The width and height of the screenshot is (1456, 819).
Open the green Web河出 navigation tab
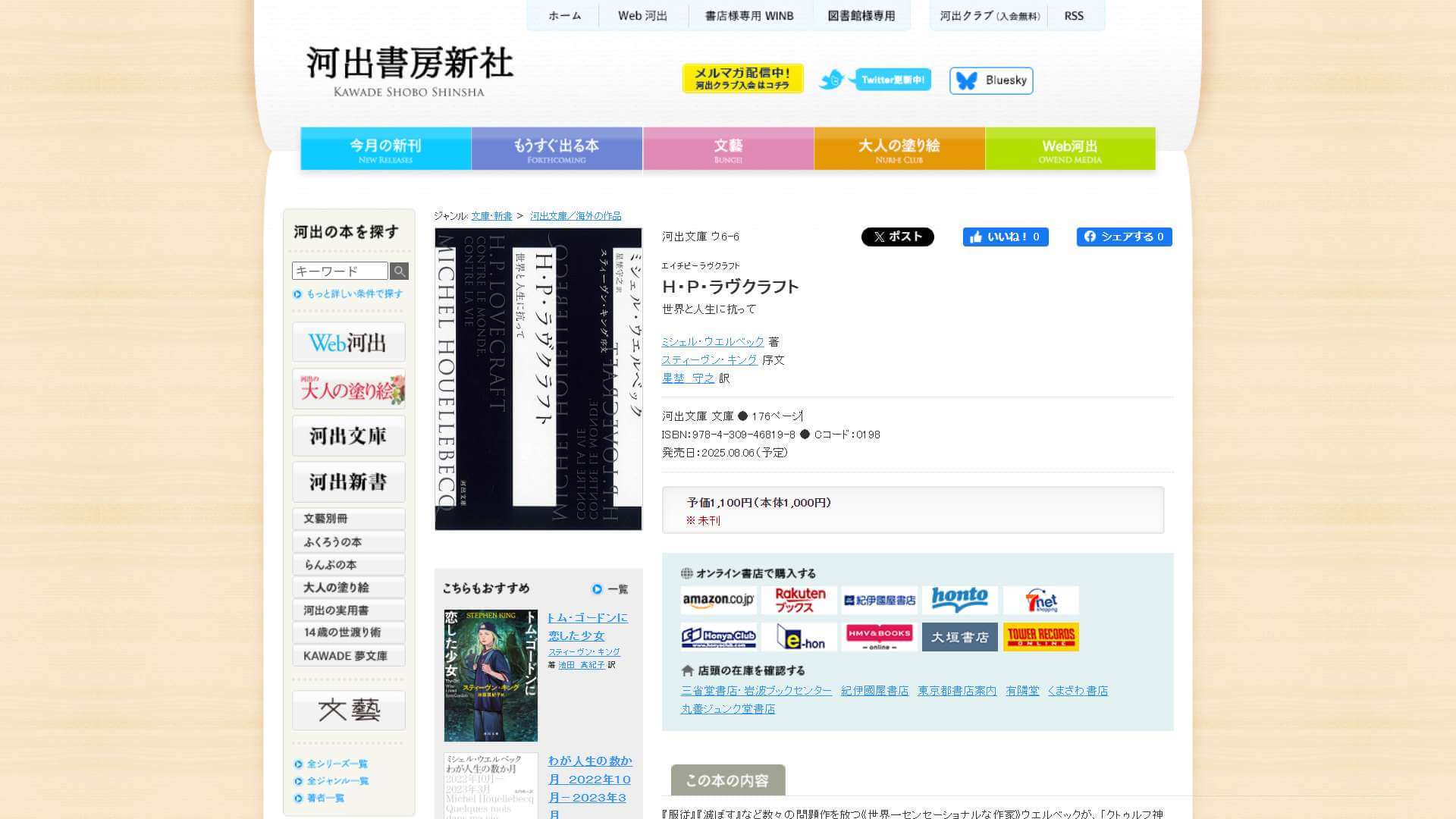[x=1070, y=149]
